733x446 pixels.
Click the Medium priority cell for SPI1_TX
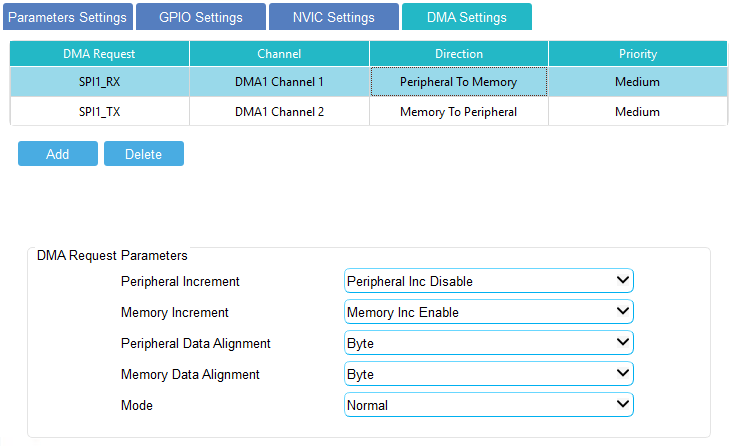(637, 112)
